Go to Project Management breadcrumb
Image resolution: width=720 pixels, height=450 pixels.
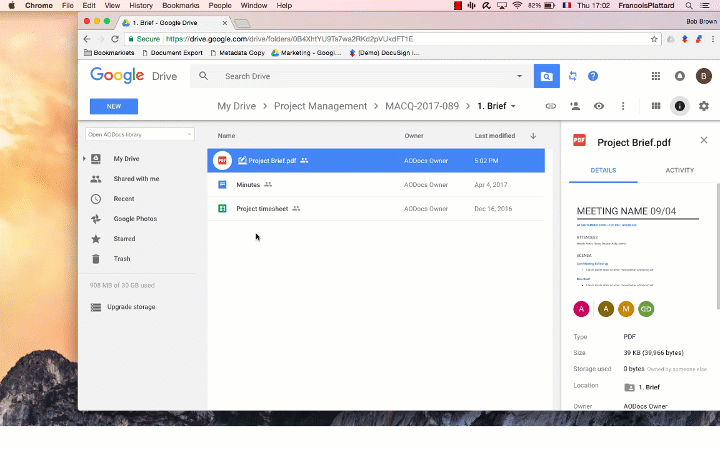click(321, 106)
